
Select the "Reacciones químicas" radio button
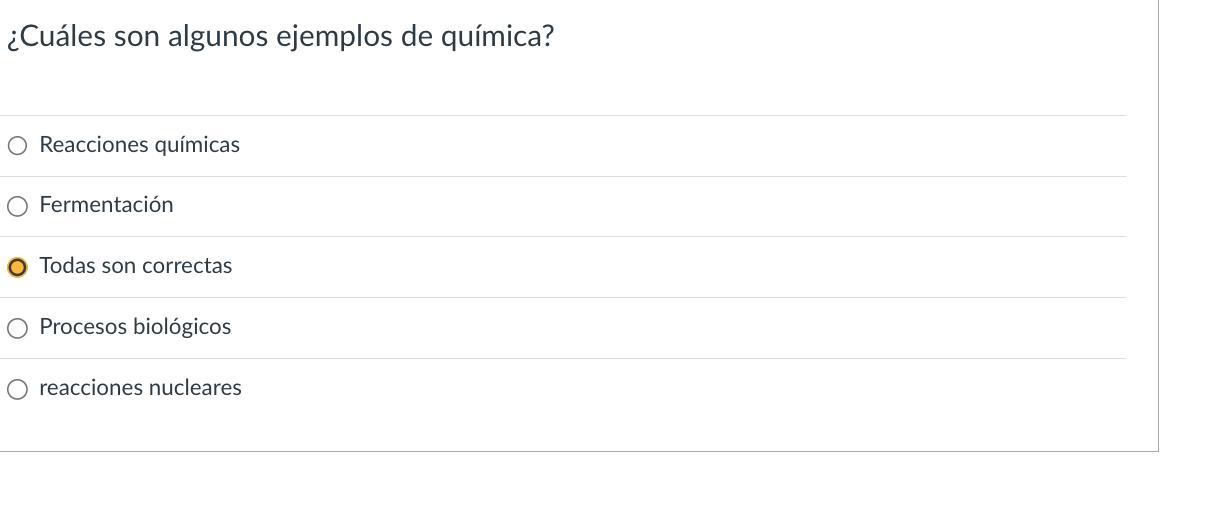tap(17, 146)
